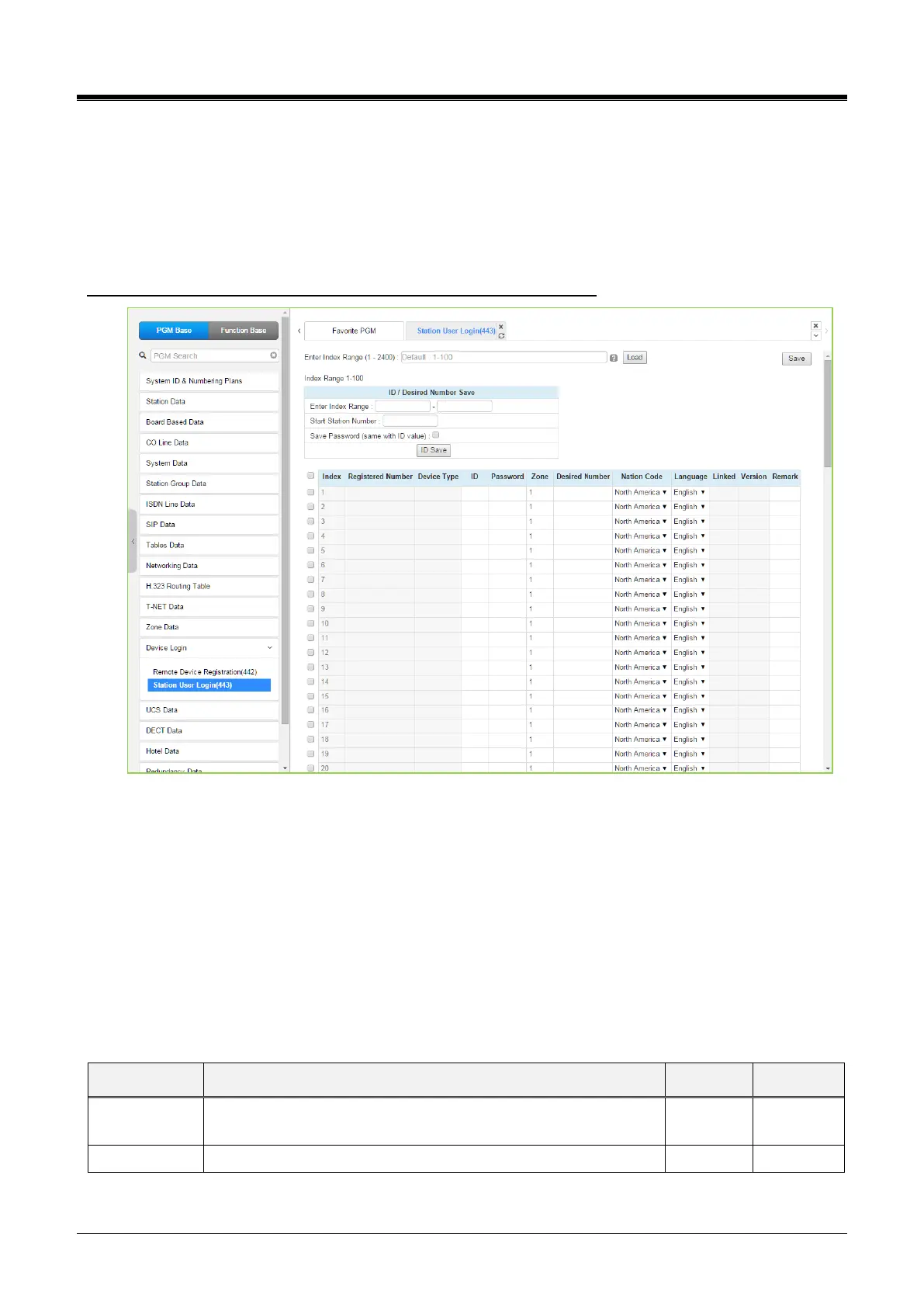924x1307 pixels.
Task: Open the help icon next to the Load button
Action: [614, 358]
